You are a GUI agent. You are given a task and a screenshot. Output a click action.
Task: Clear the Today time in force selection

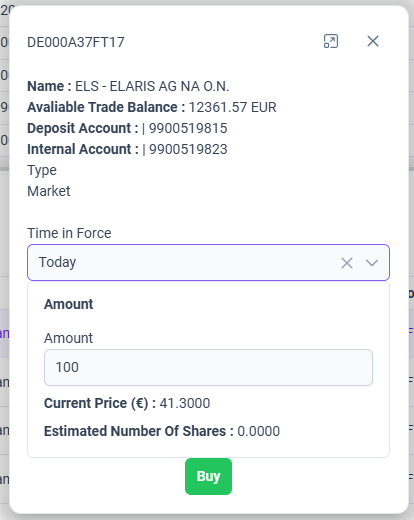point(347,263)
